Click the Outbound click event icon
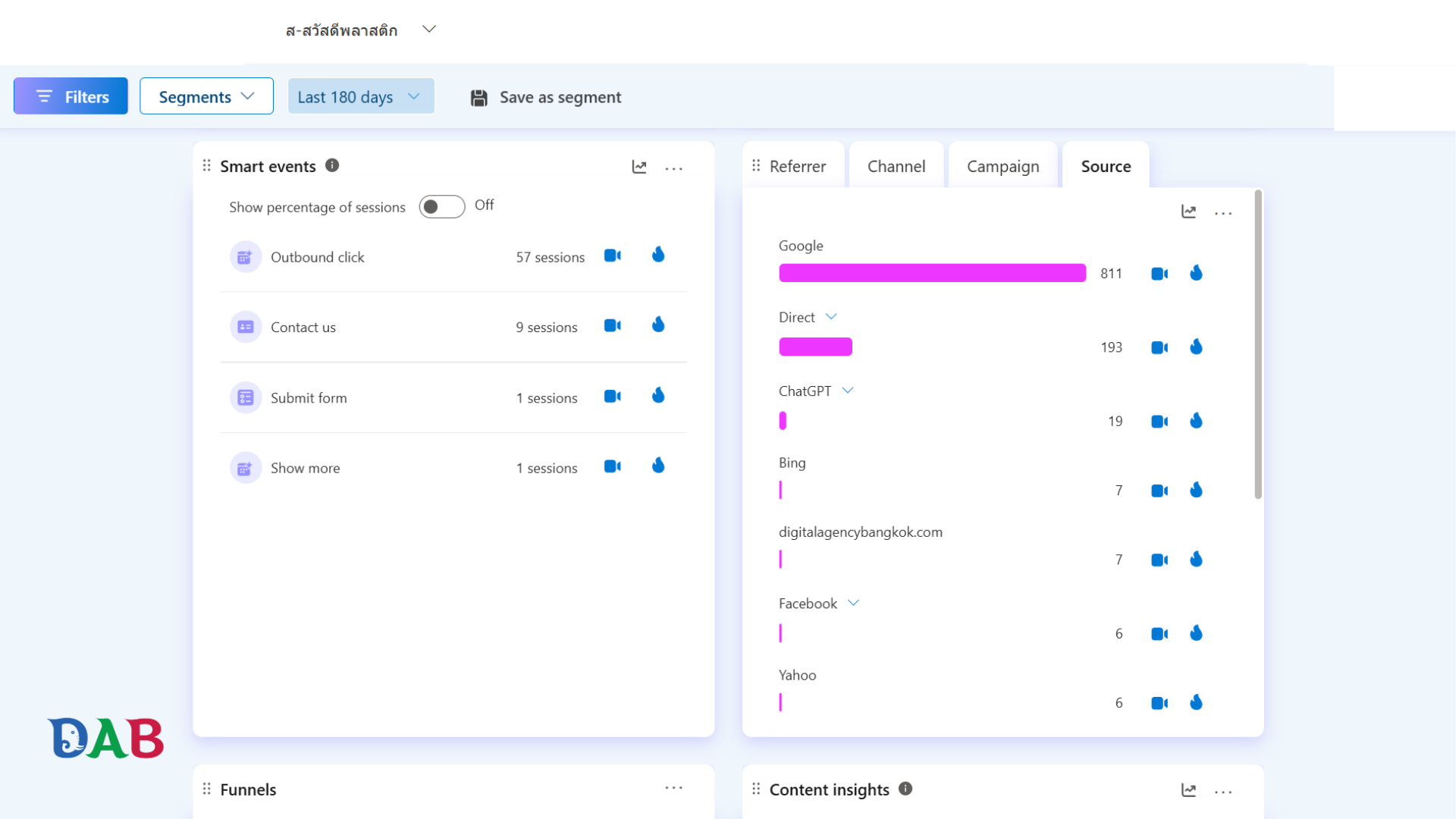The image size is (1456, 819). [x=245, y=257]
